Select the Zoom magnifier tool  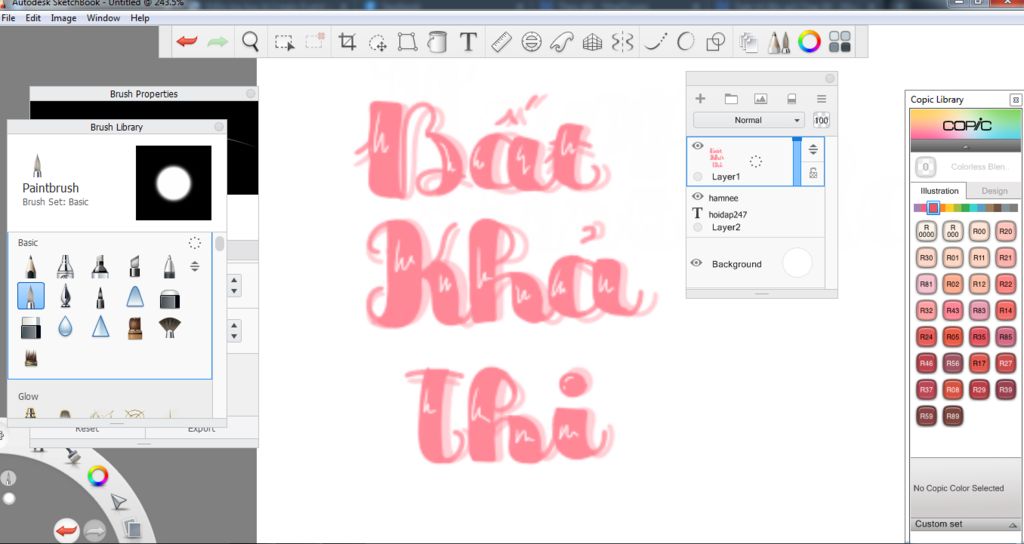click(x=250, y=42)
